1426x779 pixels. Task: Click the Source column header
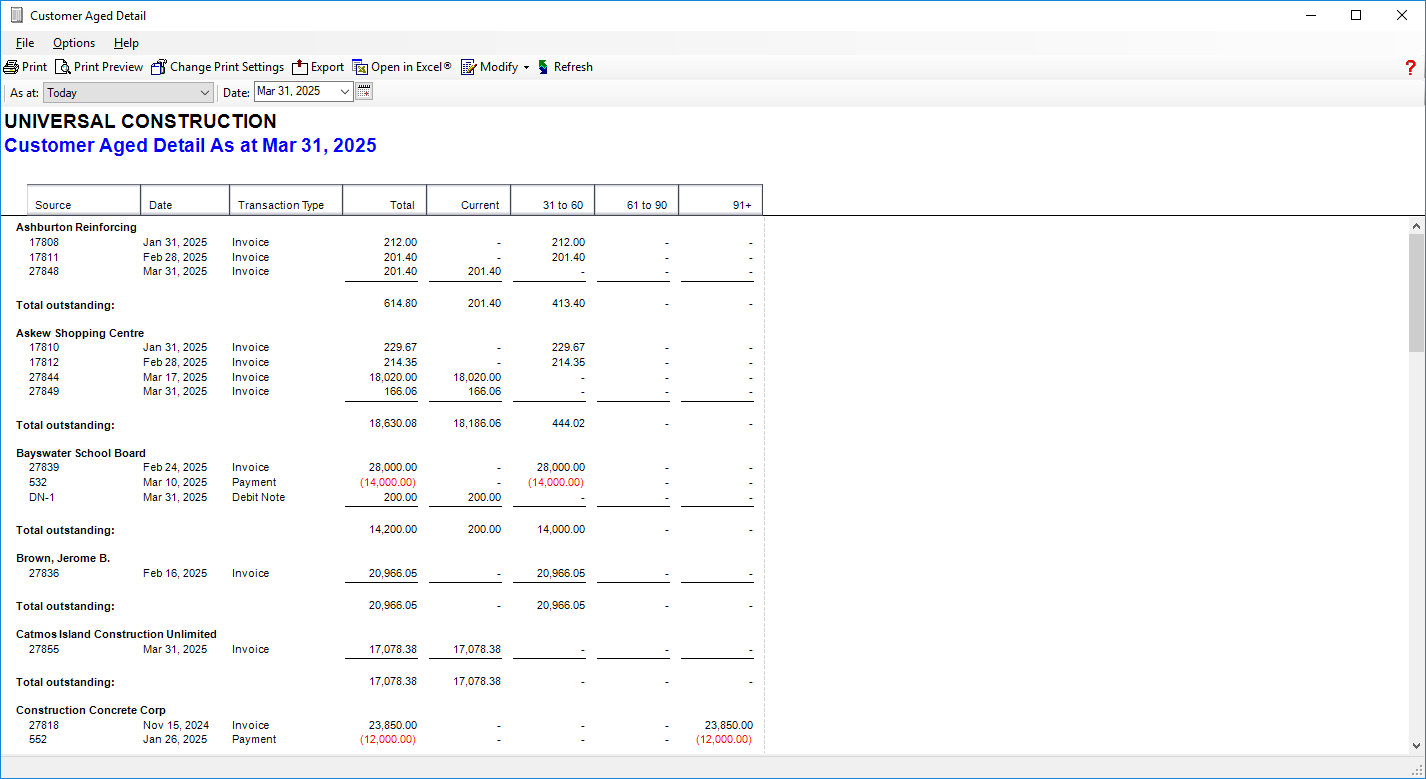click(x=84, y=199)
